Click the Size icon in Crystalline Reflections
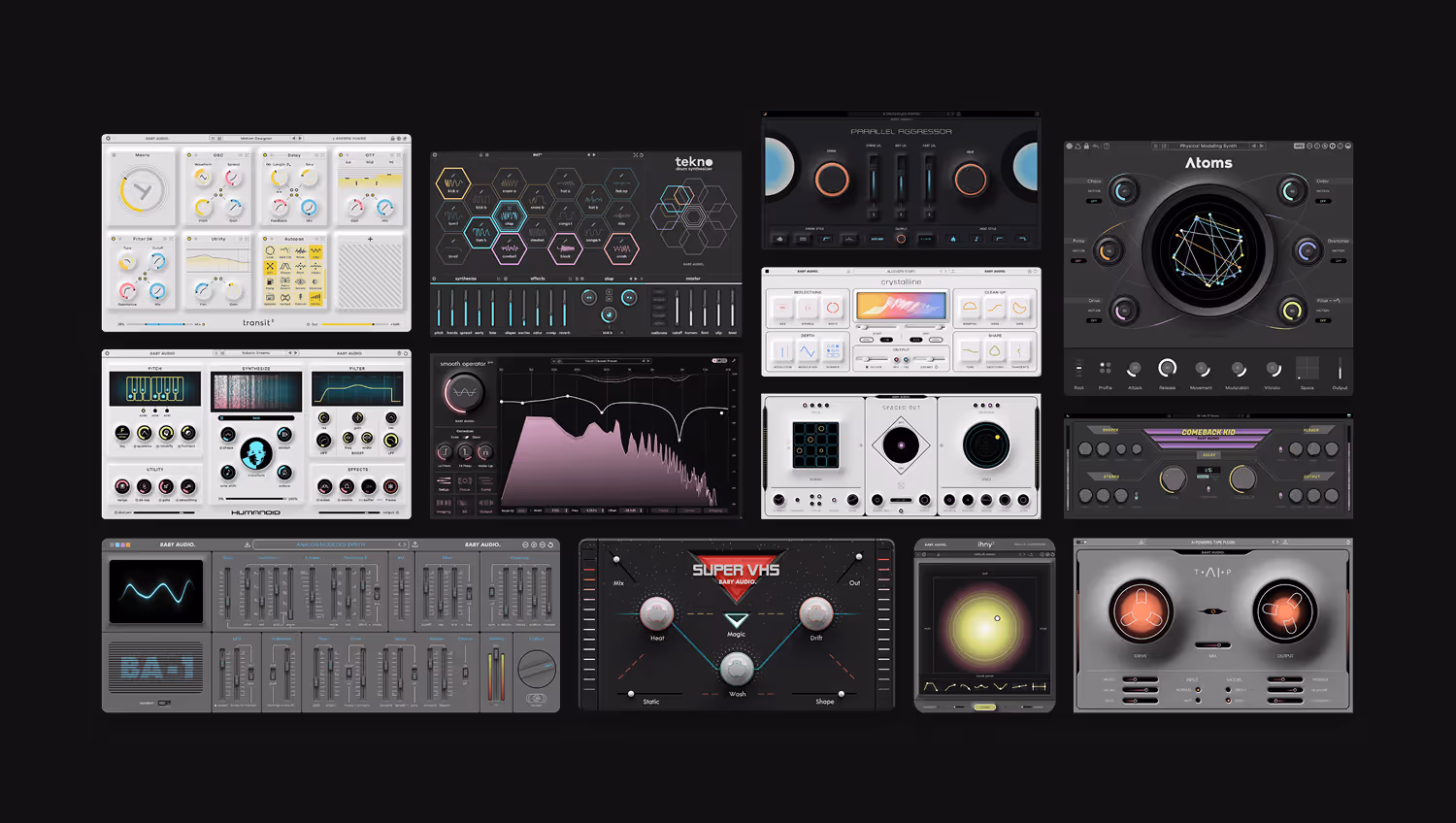The image size is (1456, 823). (x=783, y=308)
